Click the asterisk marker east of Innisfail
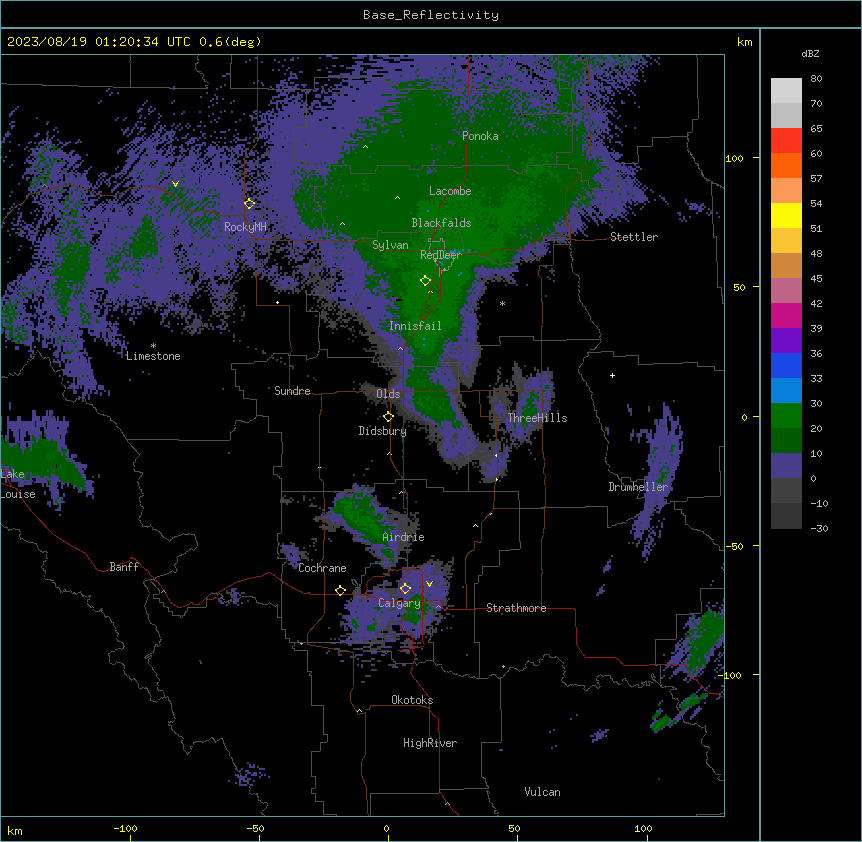The width and height of the screenshot is (862, 842). click(502, 303)
